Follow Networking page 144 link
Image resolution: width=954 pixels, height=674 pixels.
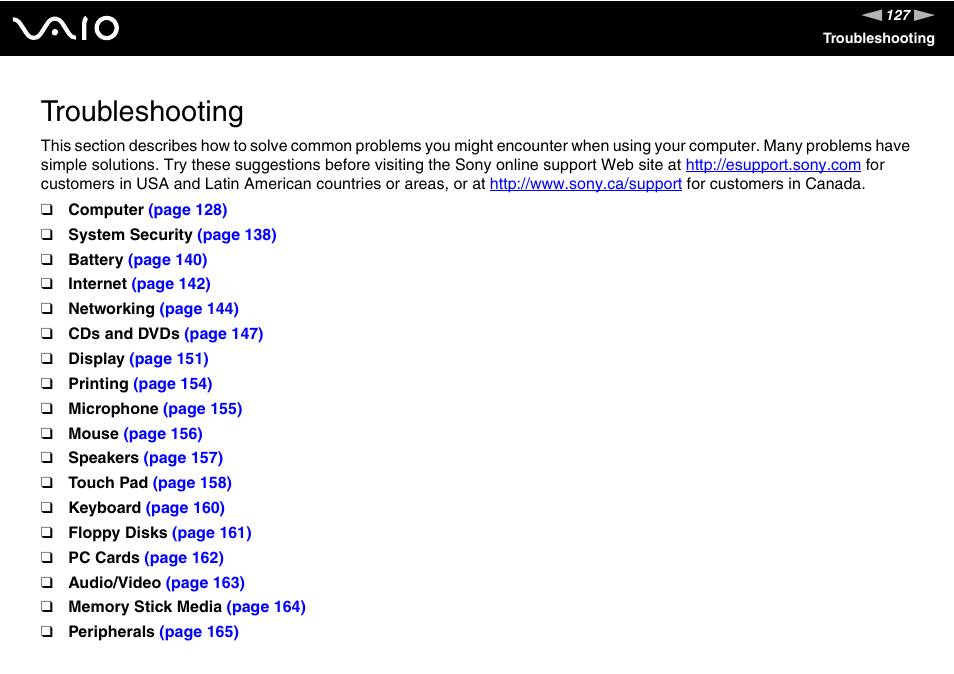coord(199,309)
